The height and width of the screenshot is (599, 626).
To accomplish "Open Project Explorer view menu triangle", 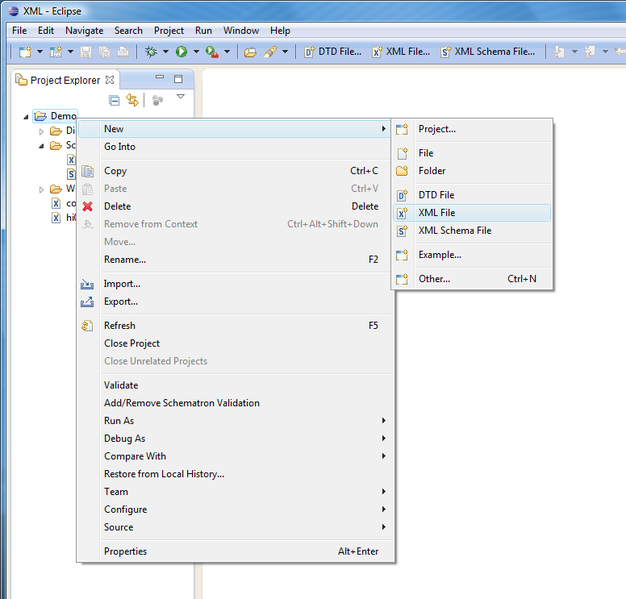I will click(181, 96).
